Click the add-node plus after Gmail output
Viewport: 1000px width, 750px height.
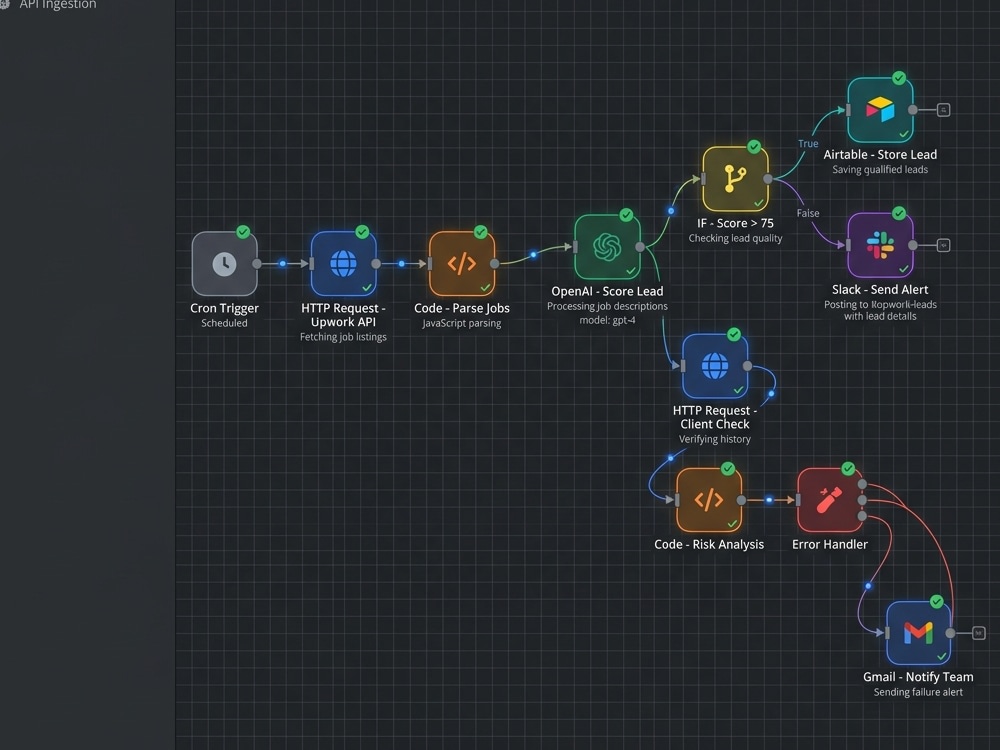click(x=978, y=633)
